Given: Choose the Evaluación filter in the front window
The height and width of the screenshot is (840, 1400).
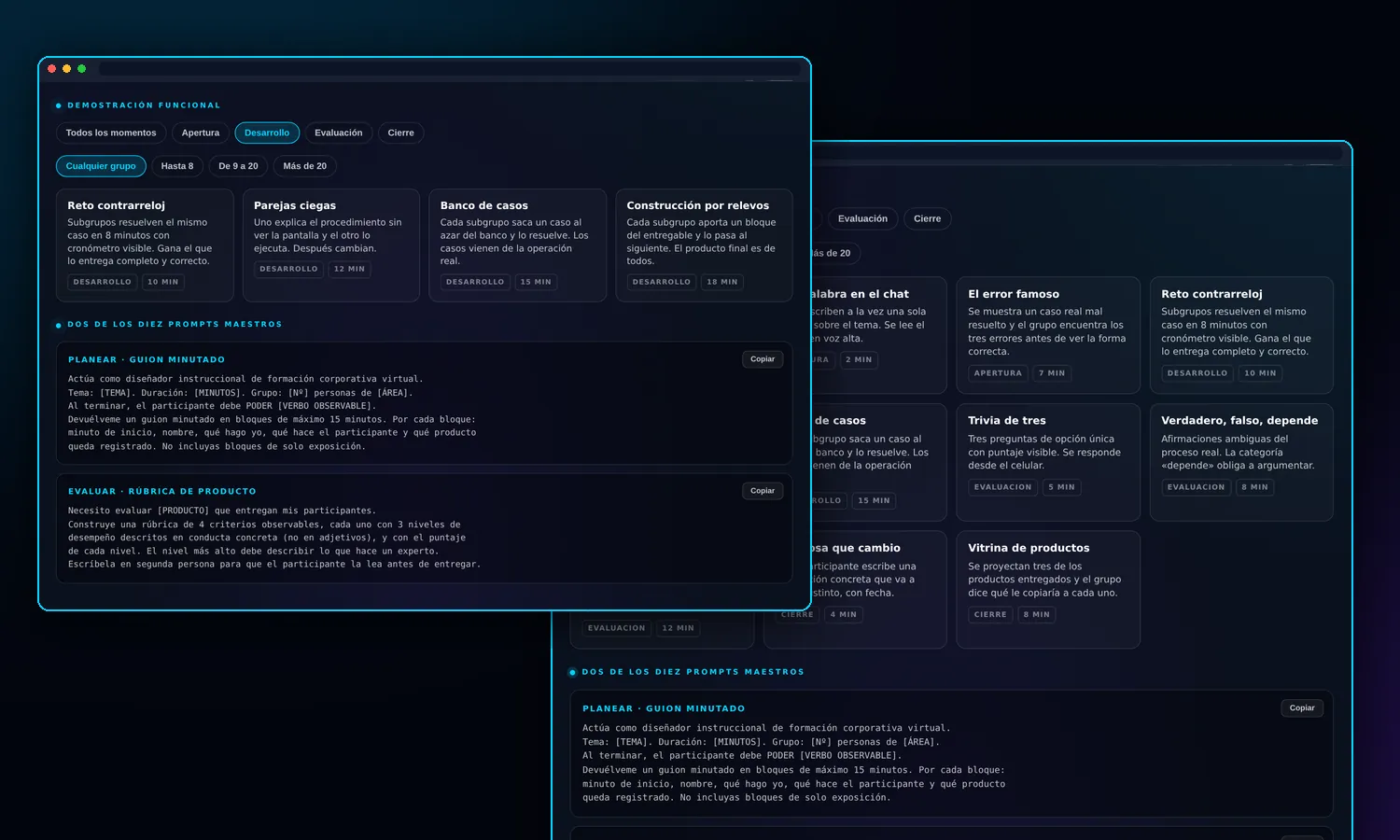Looking at the screenshot, I should pyautogui.click(x=339, y=133).
